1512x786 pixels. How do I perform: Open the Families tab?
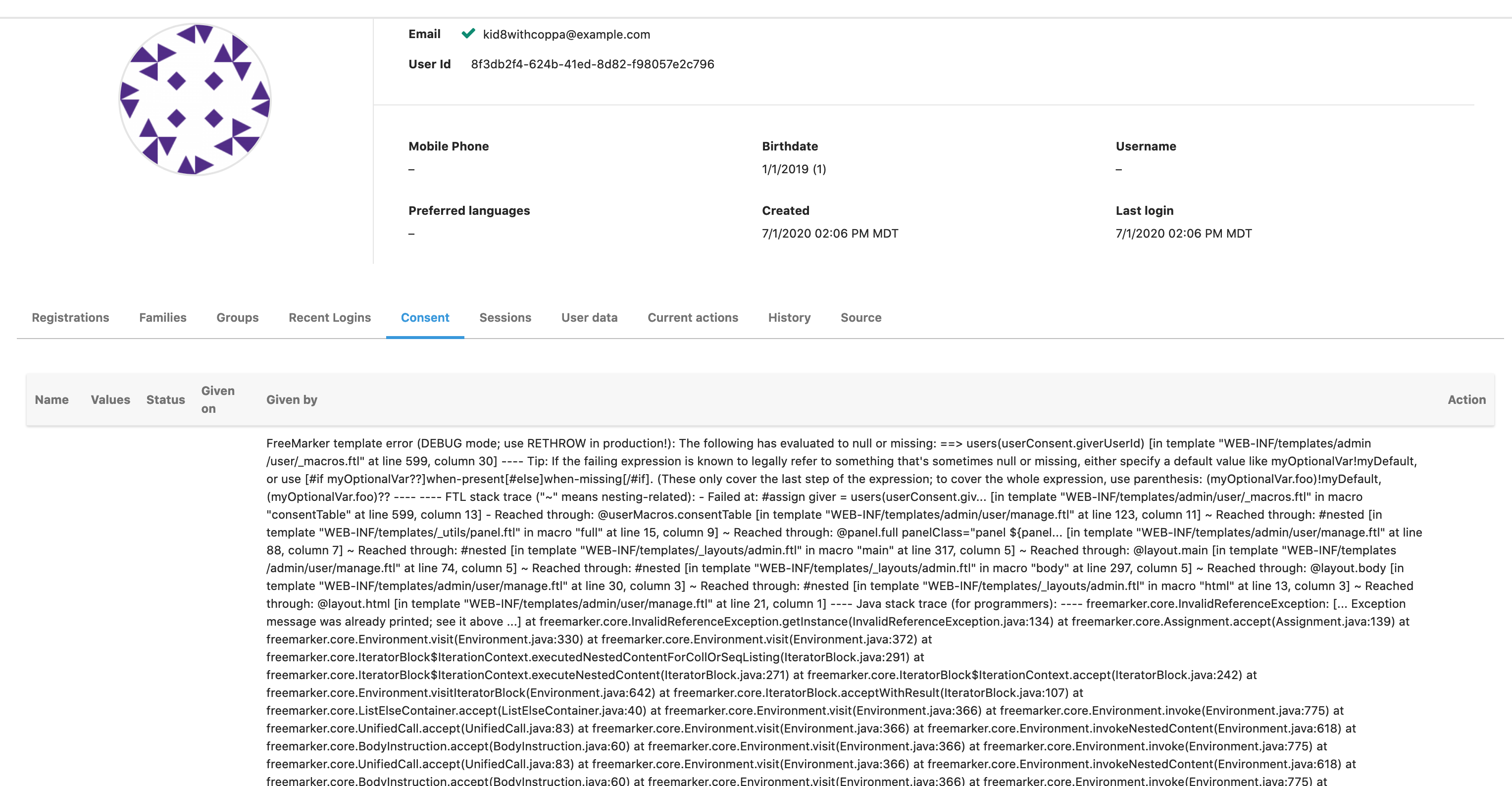tap(162, 318)
